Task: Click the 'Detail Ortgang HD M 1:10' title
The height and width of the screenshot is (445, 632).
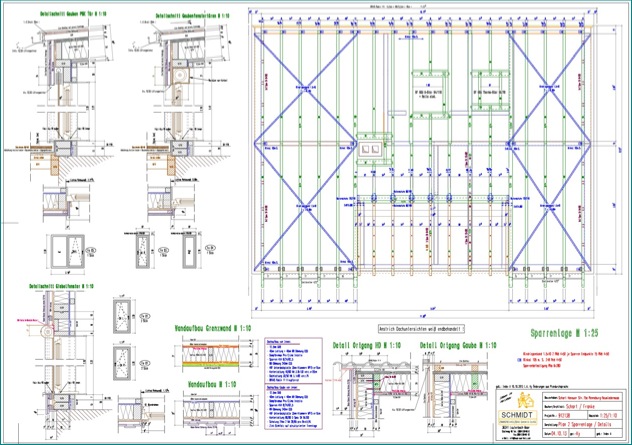Action: [x=367, y=345]
